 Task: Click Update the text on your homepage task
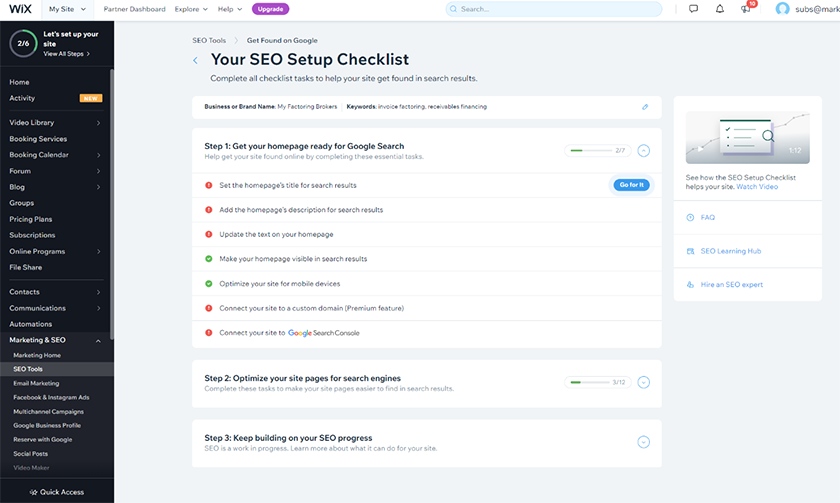coord(276,234)
